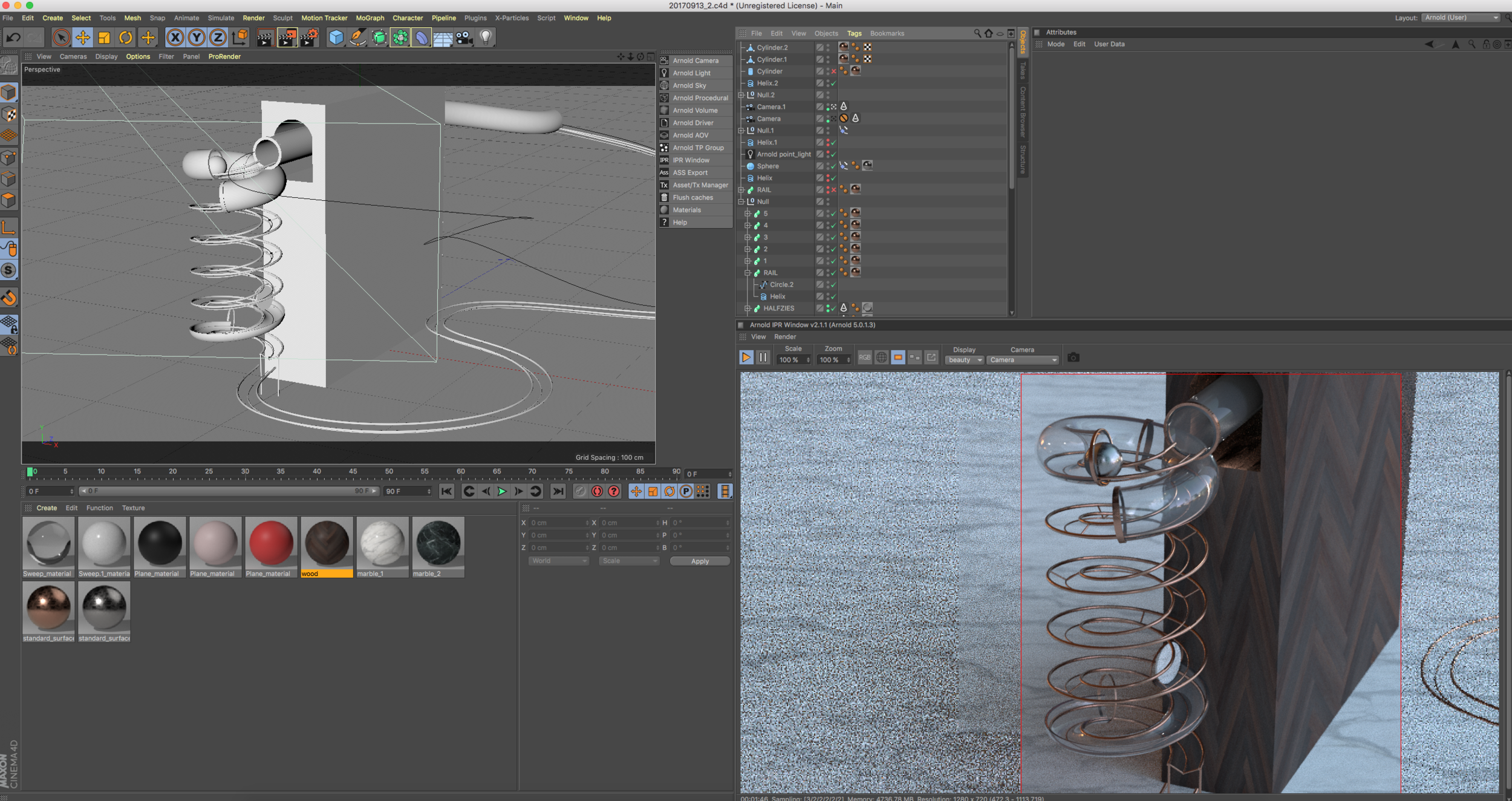Click Record active objects button
Image resolution: width=1512 pixels, height=801 pixels.
[597, 492]
